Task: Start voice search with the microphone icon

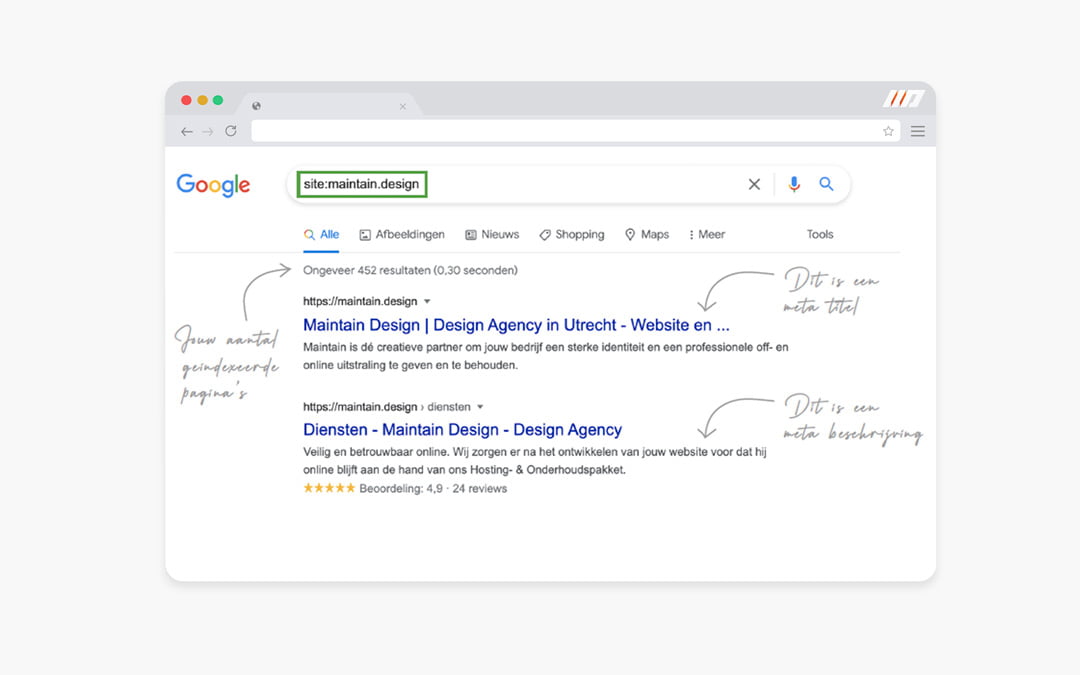Action: pos(794,184)
